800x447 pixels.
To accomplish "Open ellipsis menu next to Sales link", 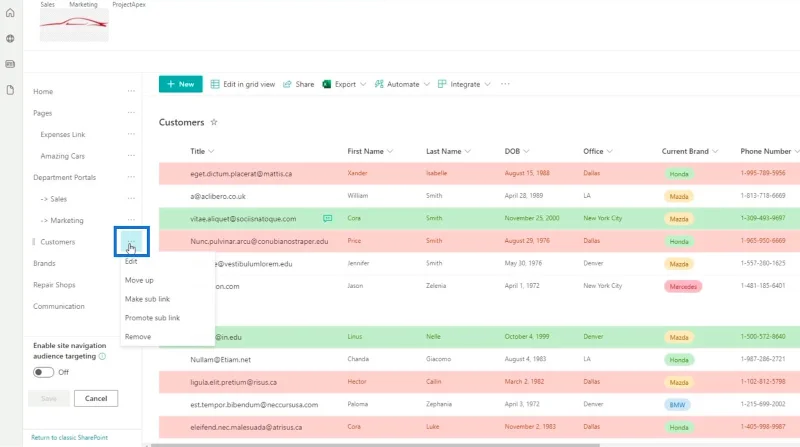I will 131,198.
